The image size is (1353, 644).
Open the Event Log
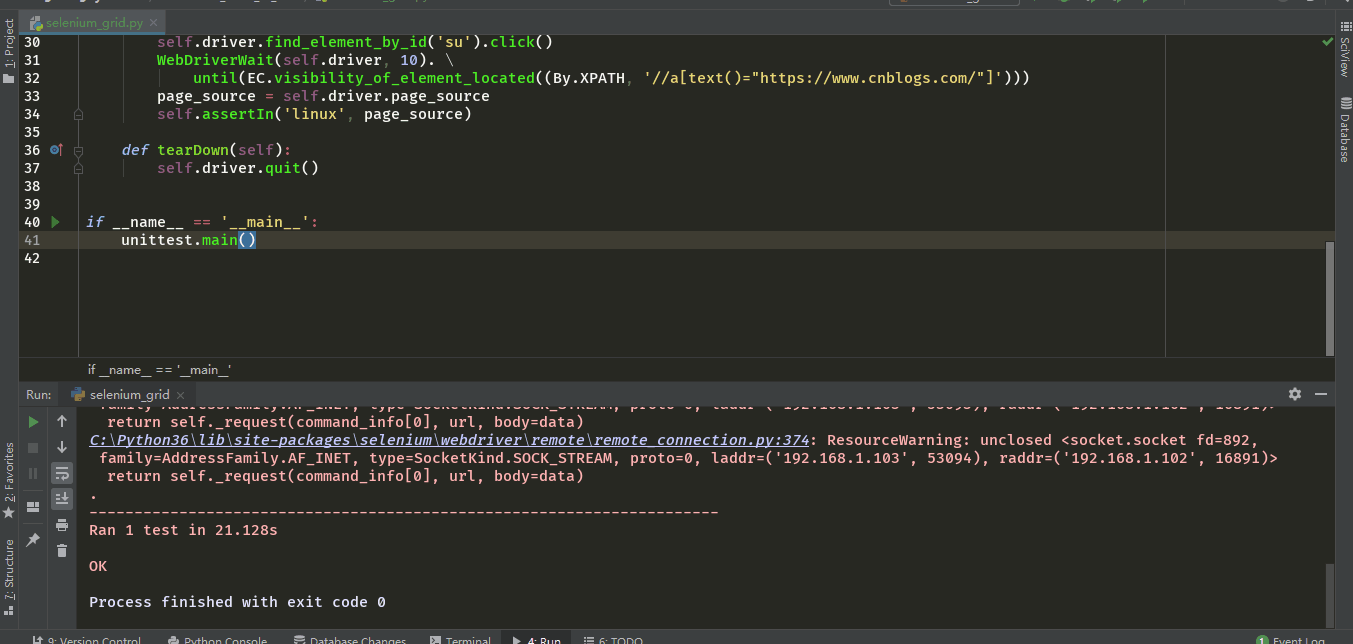click(x=1292, y=641)
